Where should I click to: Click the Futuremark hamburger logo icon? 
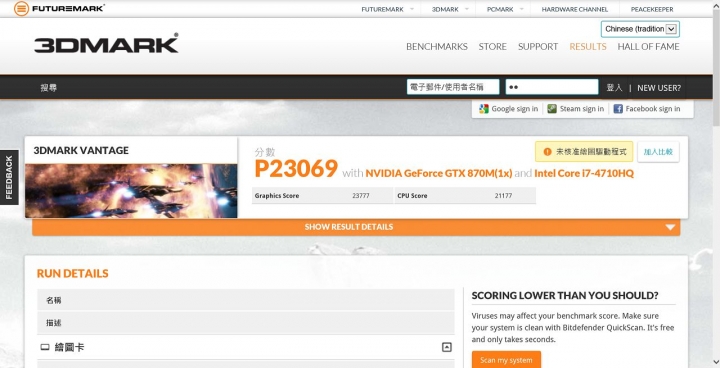(21, 8)
